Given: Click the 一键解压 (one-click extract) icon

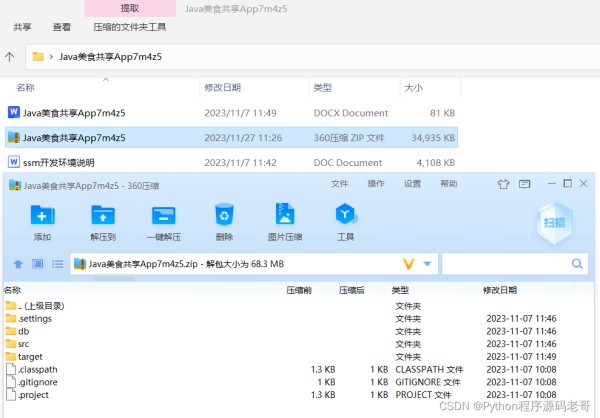Looking at the screenshot, I should (163, 216).
